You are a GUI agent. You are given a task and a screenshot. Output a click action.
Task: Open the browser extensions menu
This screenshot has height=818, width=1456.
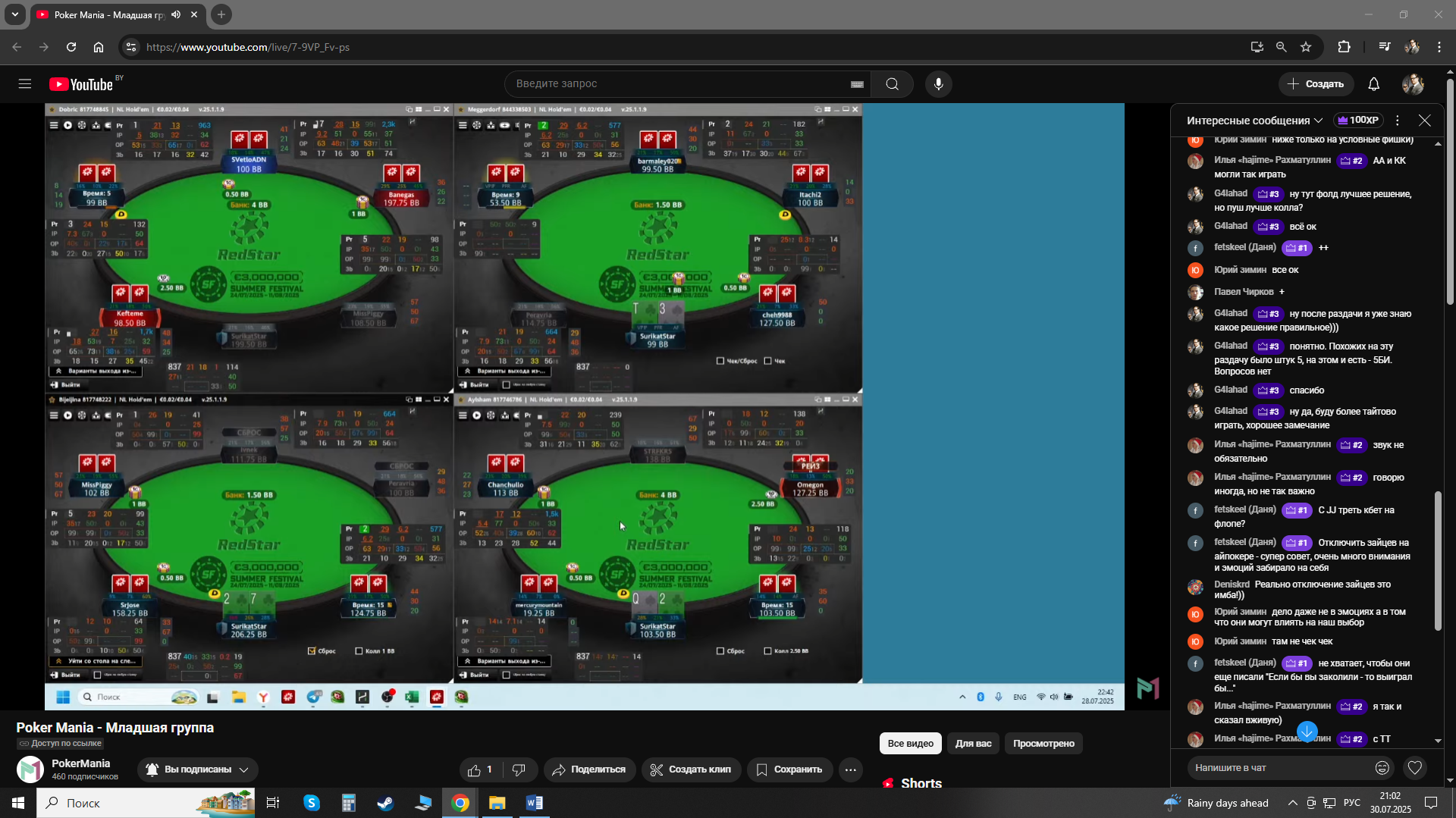point(1344,47)
